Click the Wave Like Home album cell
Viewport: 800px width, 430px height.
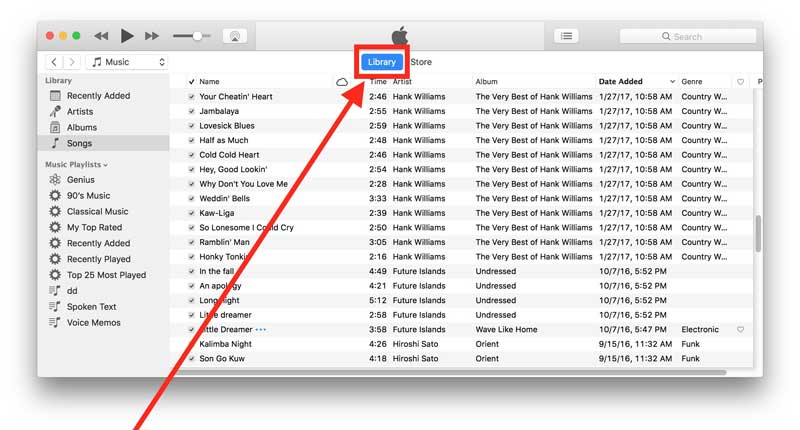(506, 330)
